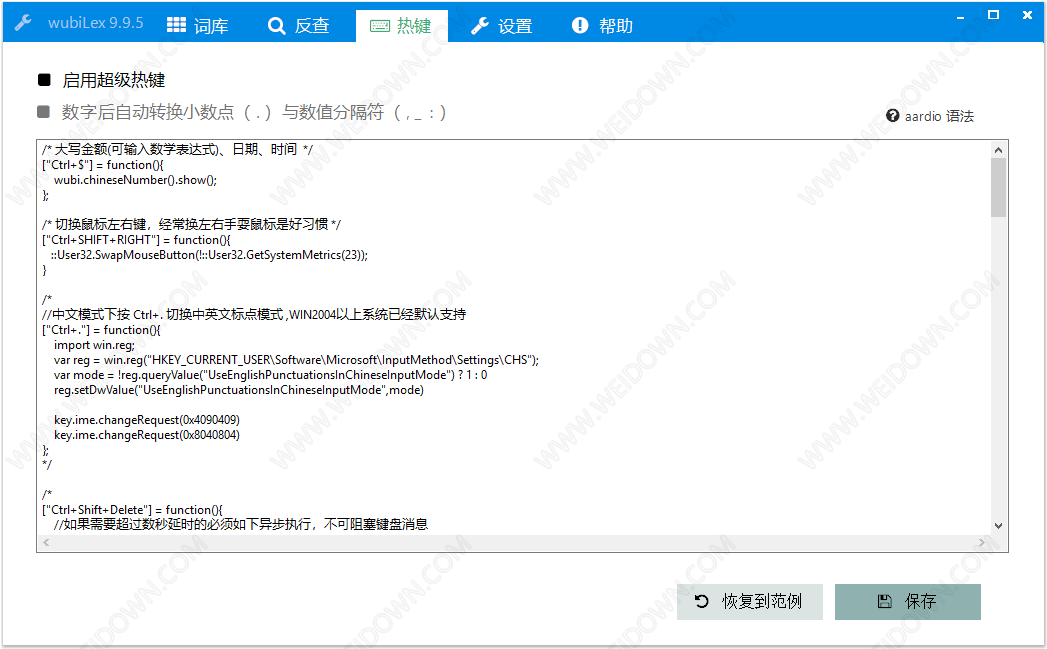Place cursor on the wubi.chineseNumber().show() line
Viewport: 1047px width, 649px height.
135,180
